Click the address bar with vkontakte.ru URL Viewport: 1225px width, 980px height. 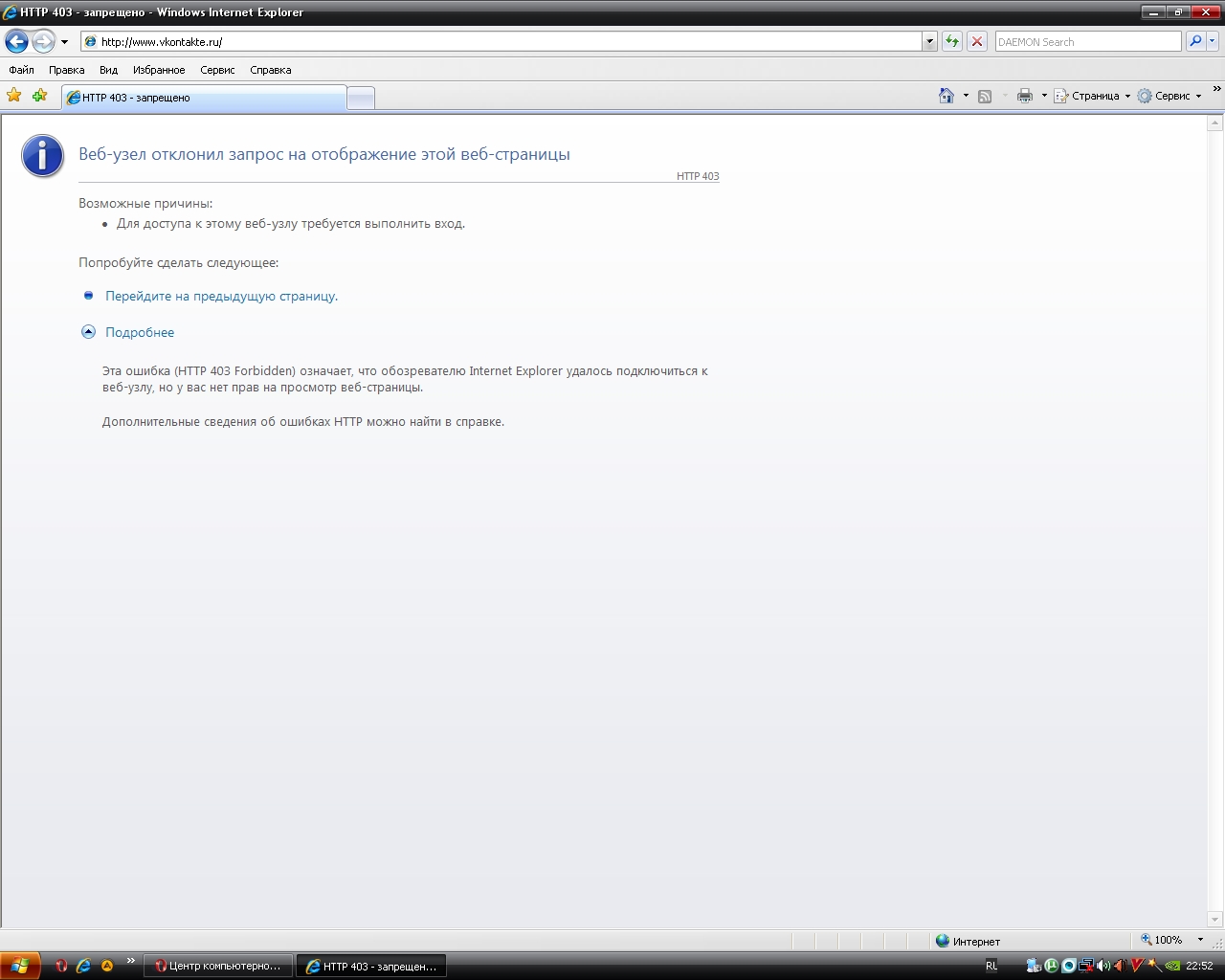[501, 42]
